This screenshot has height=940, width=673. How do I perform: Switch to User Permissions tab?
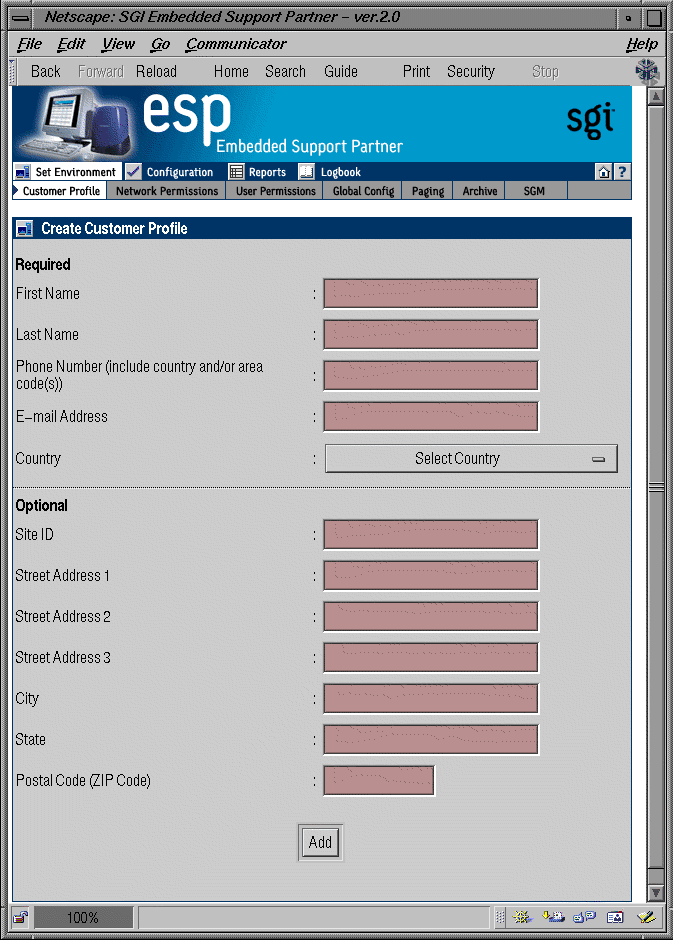[x=276, y=191]
